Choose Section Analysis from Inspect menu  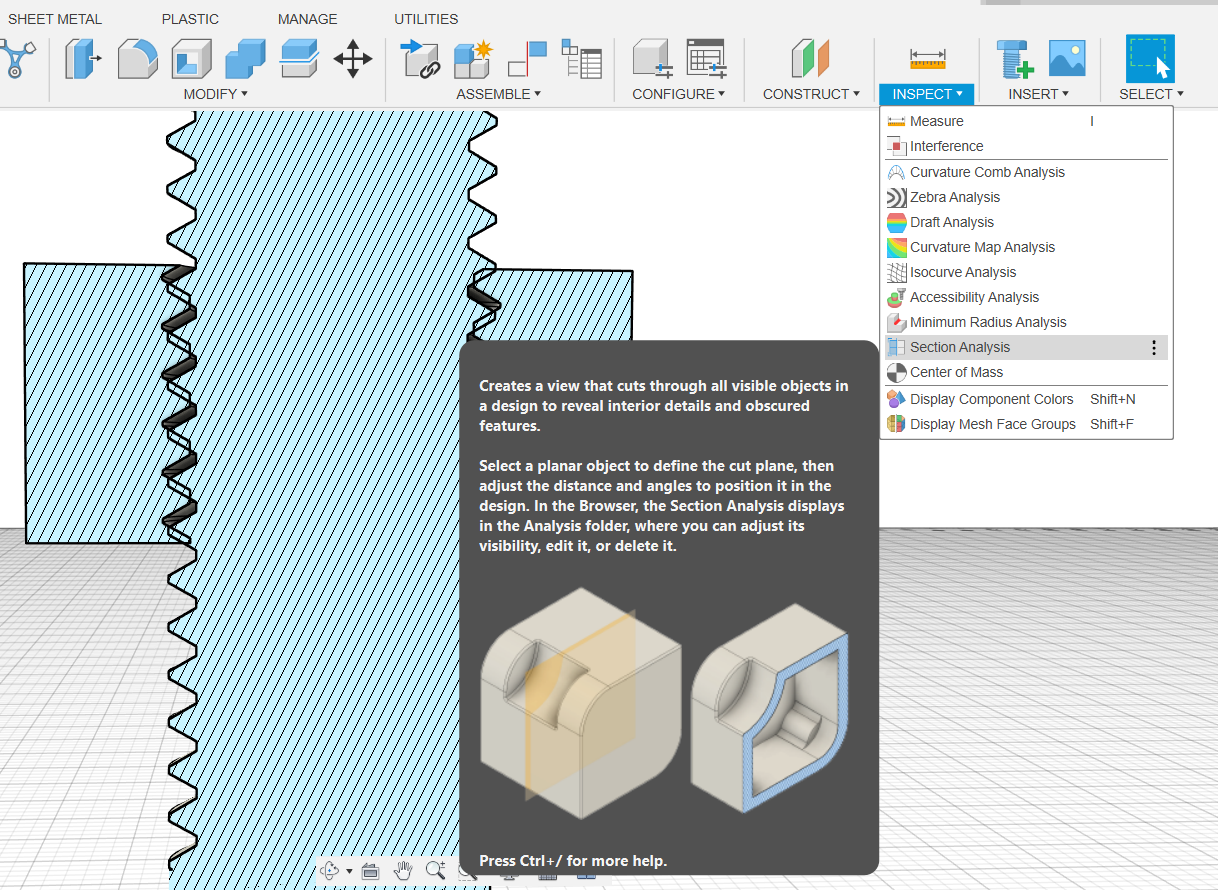pyautogui.click(x=960, y=347)
